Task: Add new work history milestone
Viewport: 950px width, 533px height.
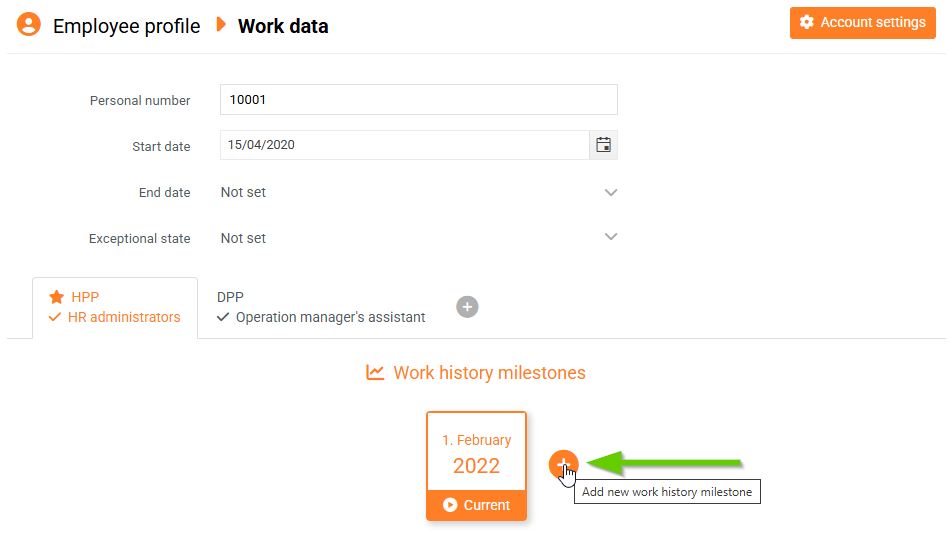Action: 564,464
